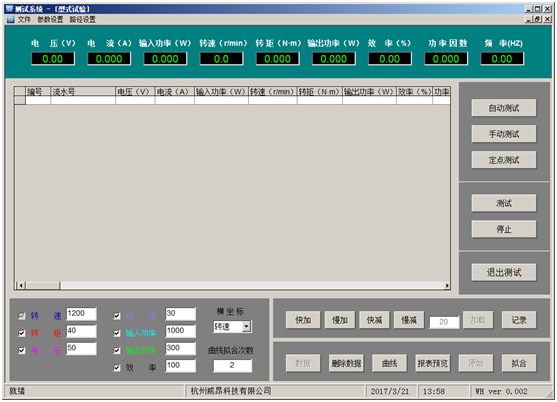Click the left scroll arrow of the table

(x=21, y=285)
